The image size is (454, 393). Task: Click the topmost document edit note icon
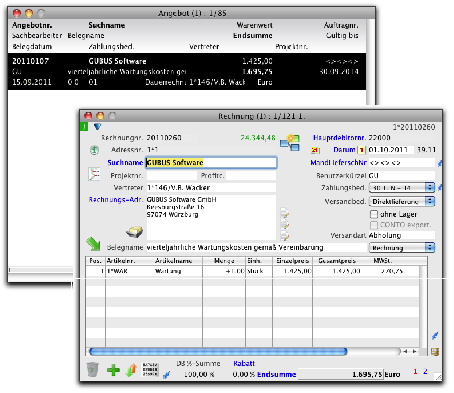[x=285, y=213]
